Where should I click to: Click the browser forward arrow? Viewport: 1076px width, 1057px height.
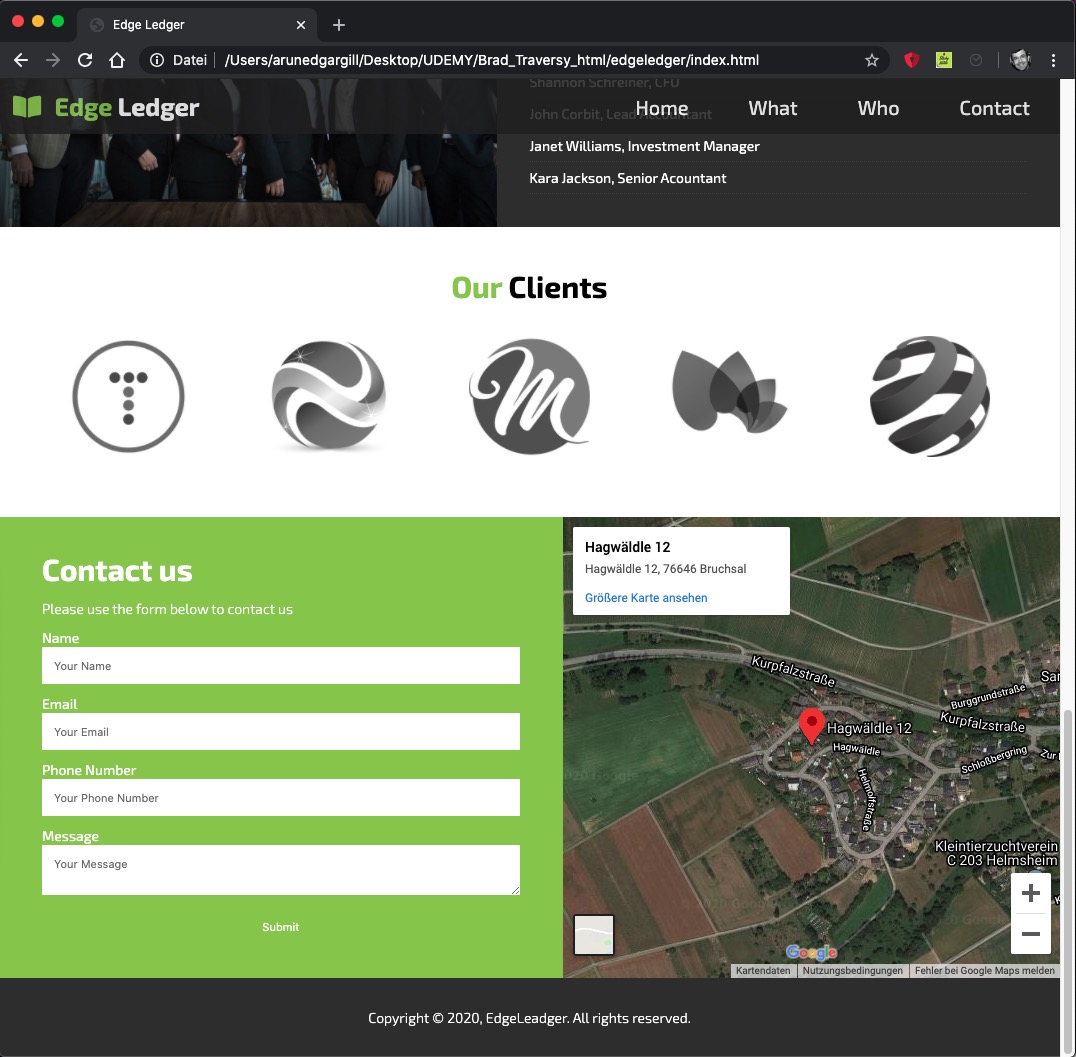53,60
